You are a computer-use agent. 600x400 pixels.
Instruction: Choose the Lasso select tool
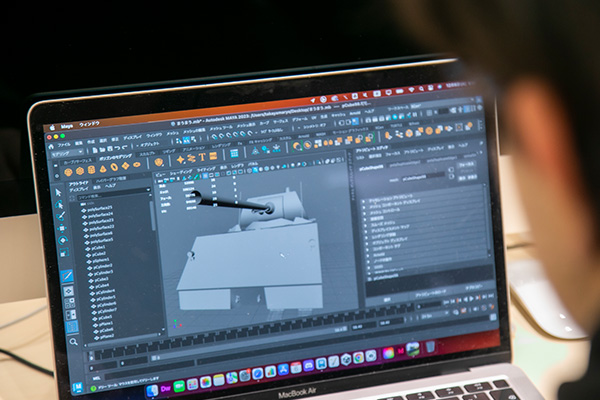[59, 205]
